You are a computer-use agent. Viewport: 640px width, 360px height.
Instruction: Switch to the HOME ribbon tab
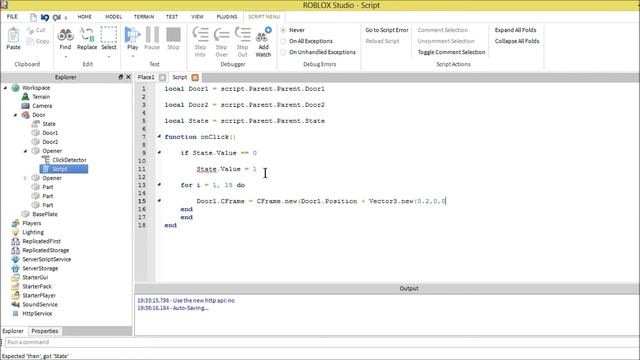click(84, 17)
